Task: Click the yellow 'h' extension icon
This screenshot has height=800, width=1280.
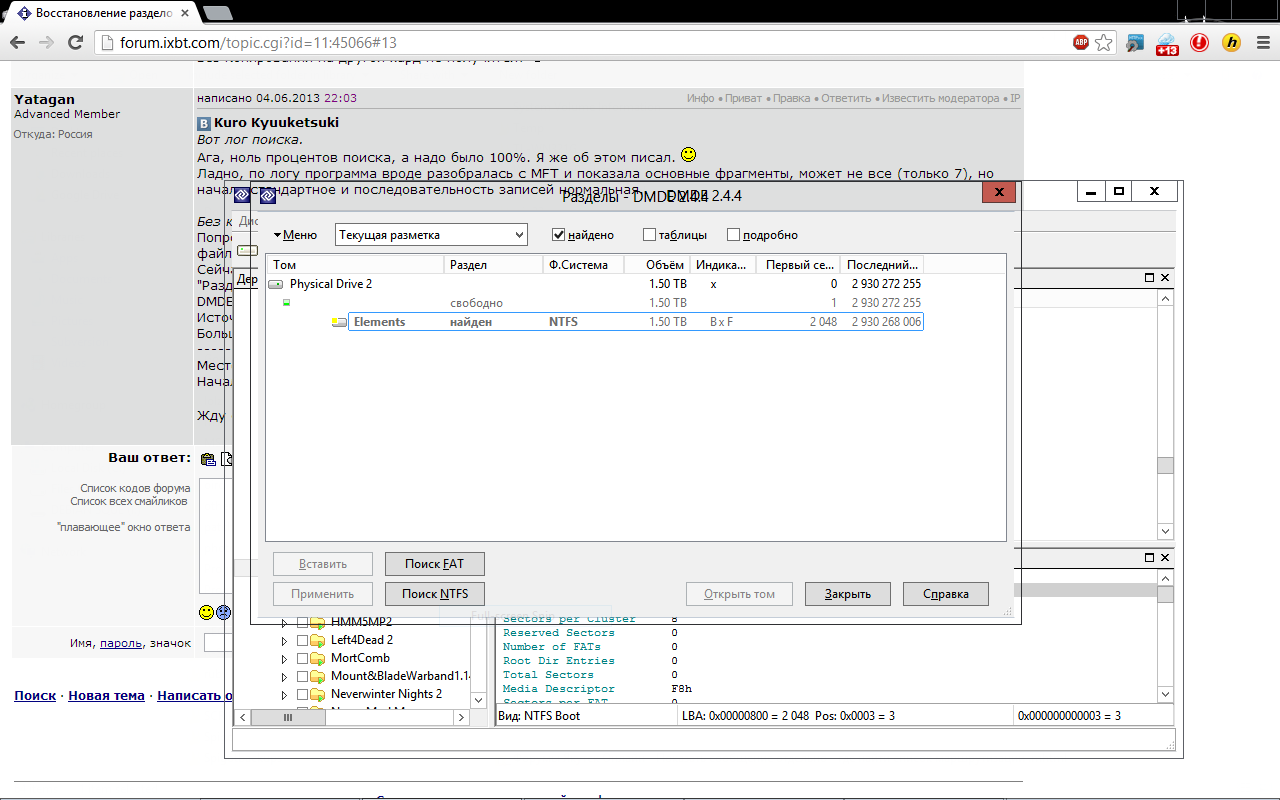Action: [1232, 42]
